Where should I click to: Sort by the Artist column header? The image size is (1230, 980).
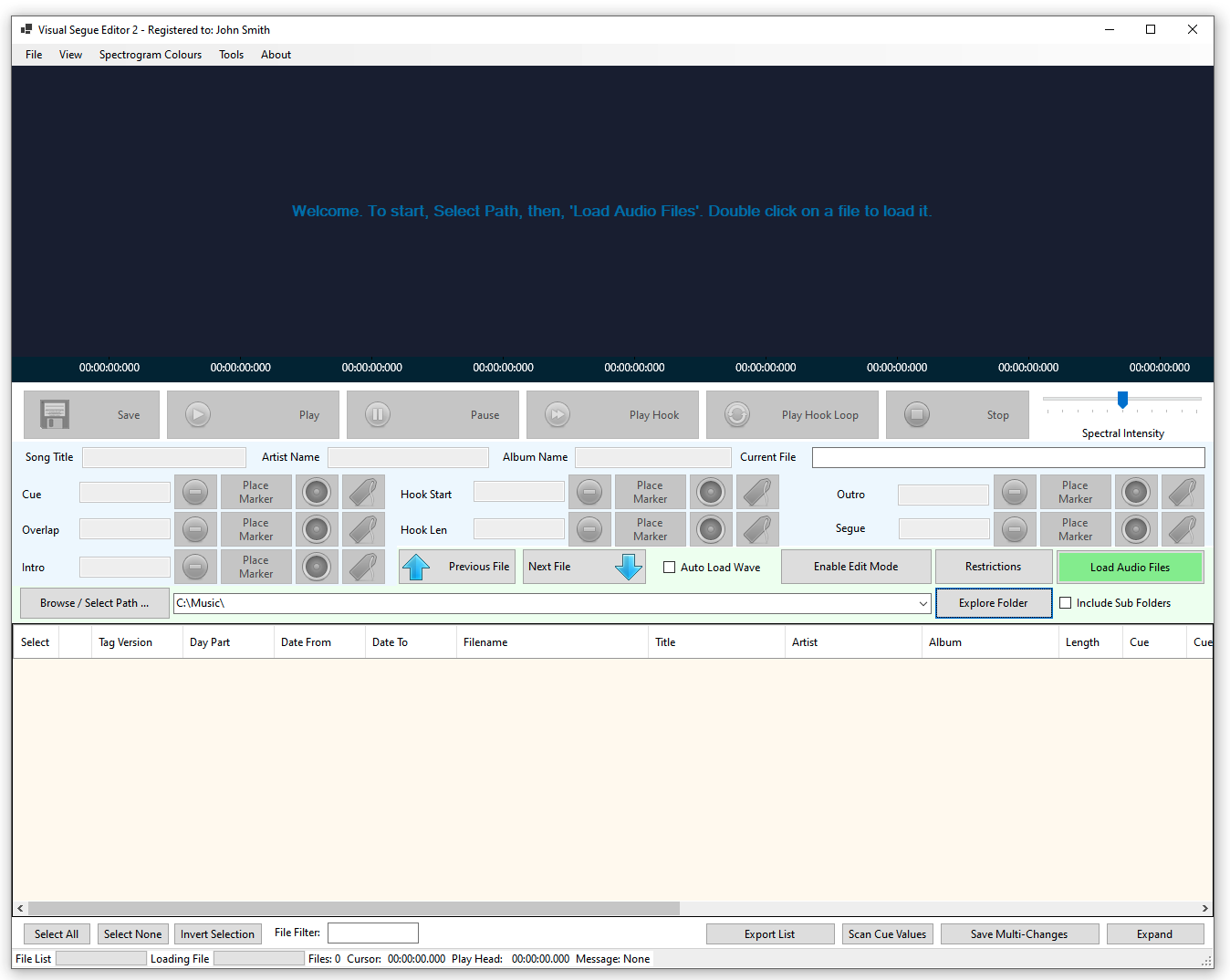tap(853, 642)
